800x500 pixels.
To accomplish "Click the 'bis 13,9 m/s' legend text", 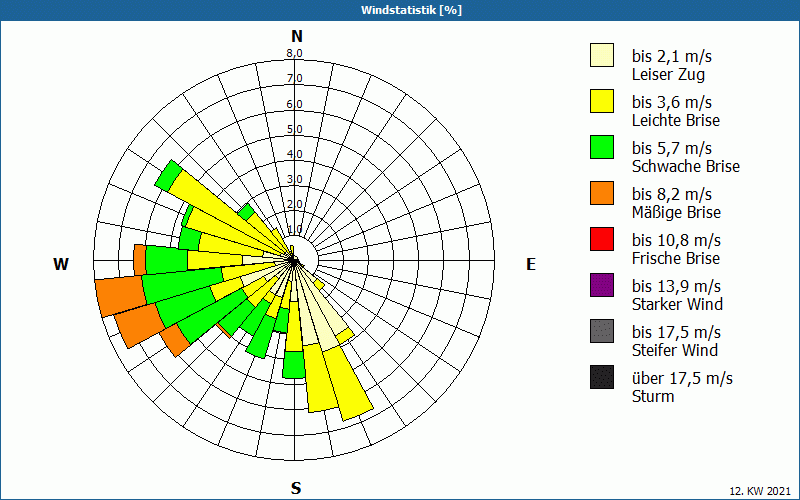I will pos(677,286).
